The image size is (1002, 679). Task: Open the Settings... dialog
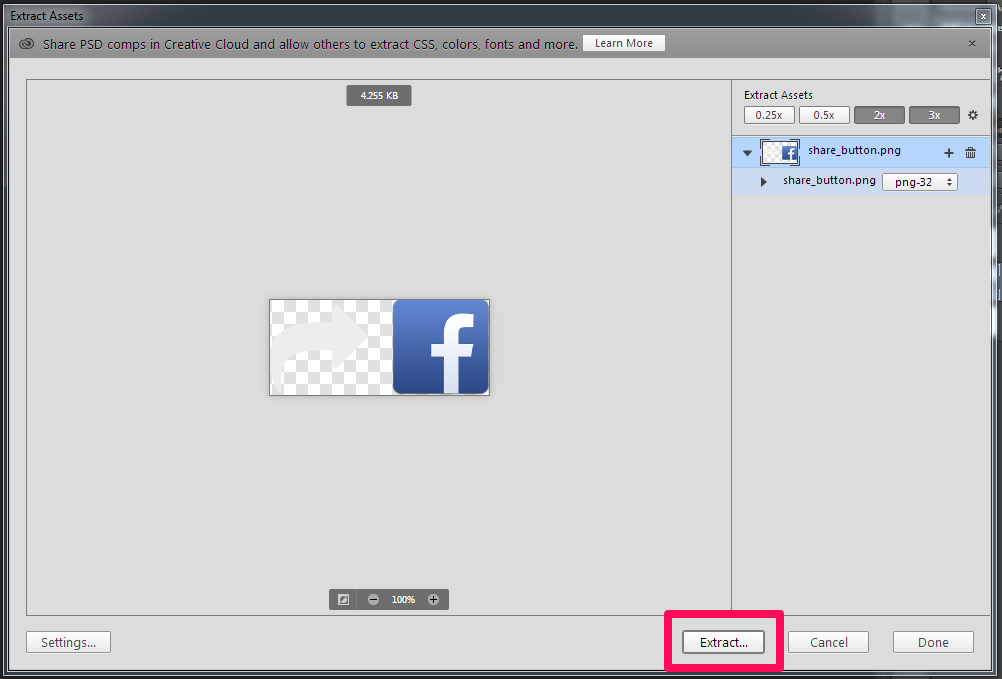click(68, 642)
